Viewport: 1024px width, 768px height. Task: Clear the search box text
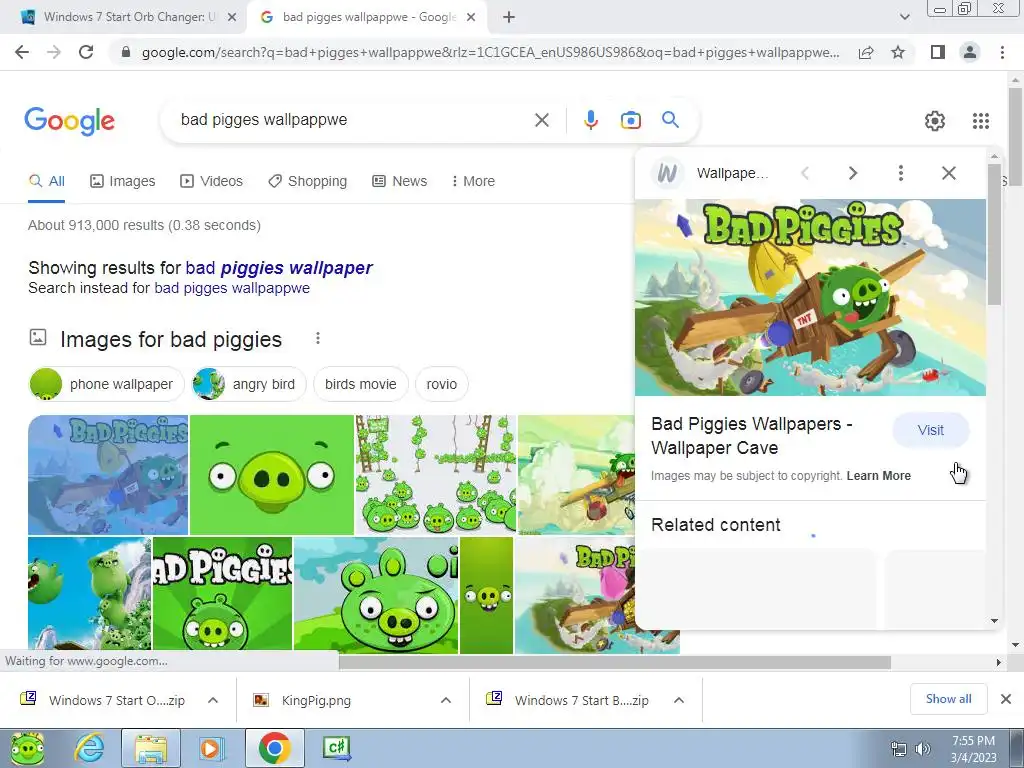coord(541,120)
